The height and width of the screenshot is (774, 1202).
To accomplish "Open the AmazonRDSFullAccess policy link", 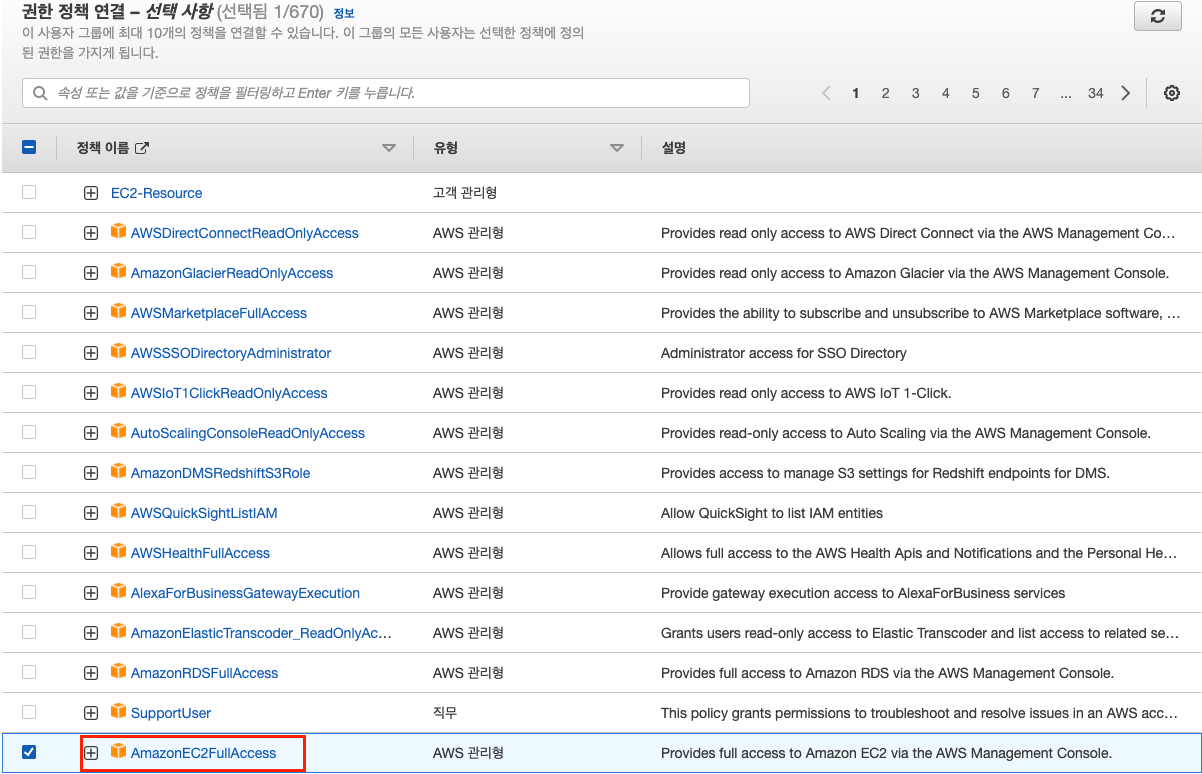I will click(204, 673).
